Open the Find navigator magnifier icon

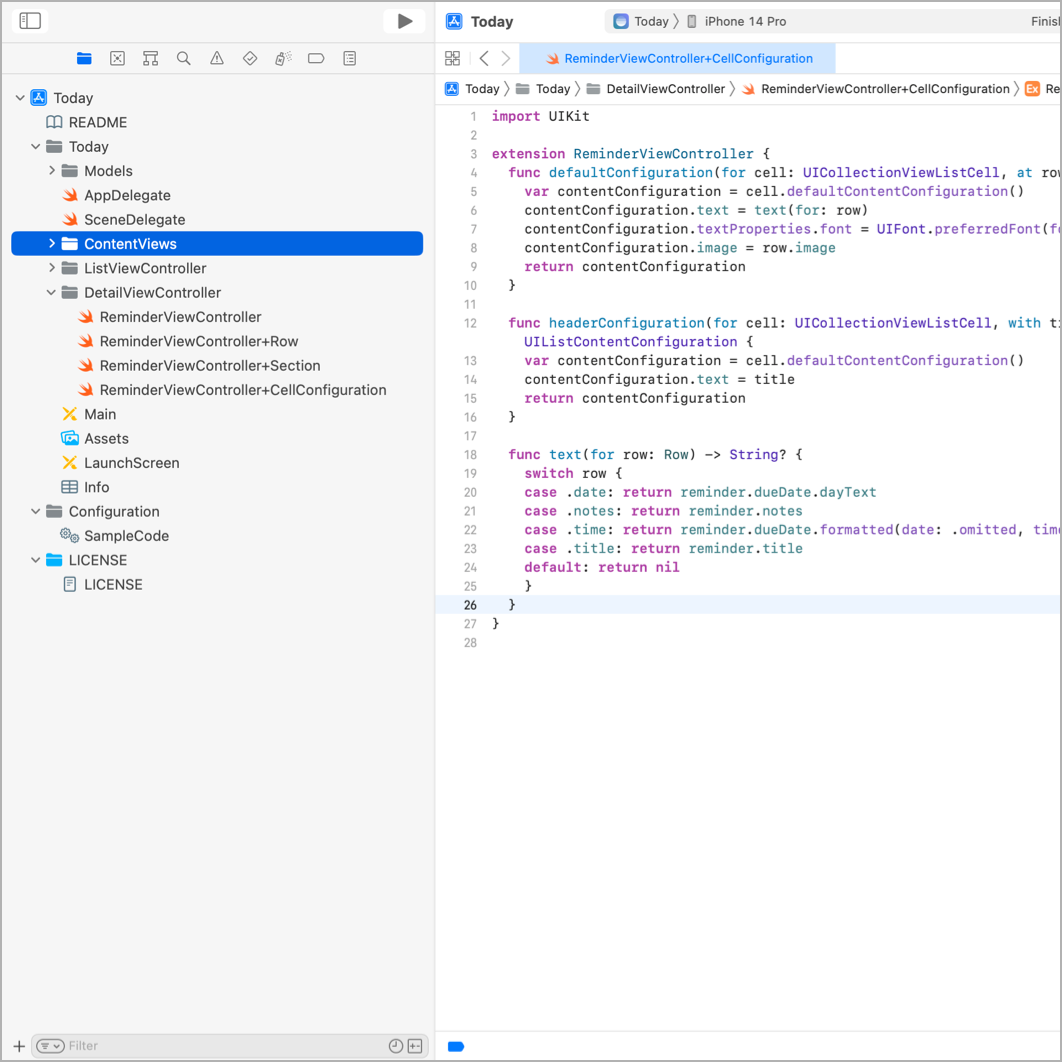point(183,58)
